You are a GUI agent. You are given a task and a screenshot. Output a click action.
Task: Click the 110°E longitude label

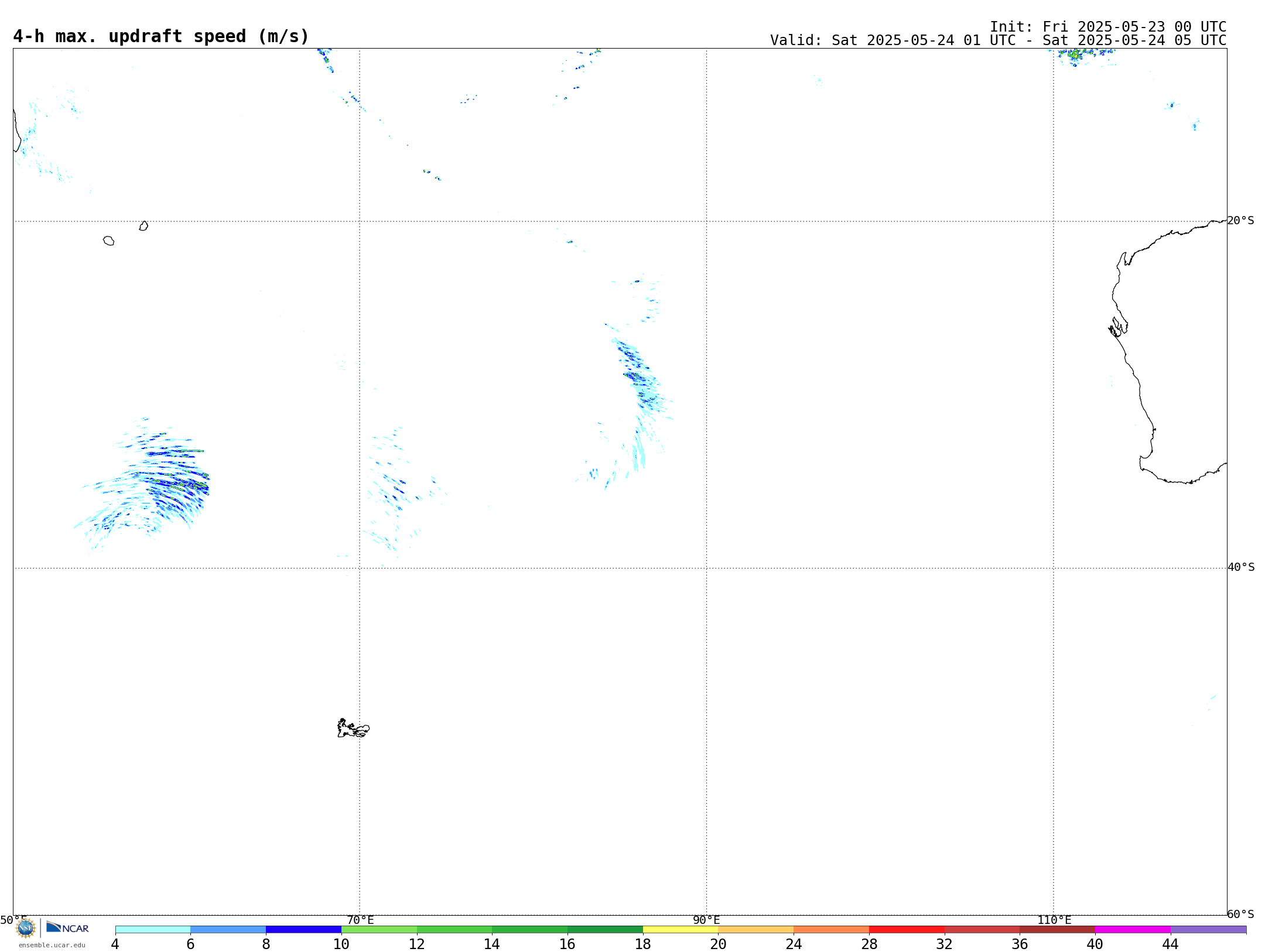[1054, 920]
